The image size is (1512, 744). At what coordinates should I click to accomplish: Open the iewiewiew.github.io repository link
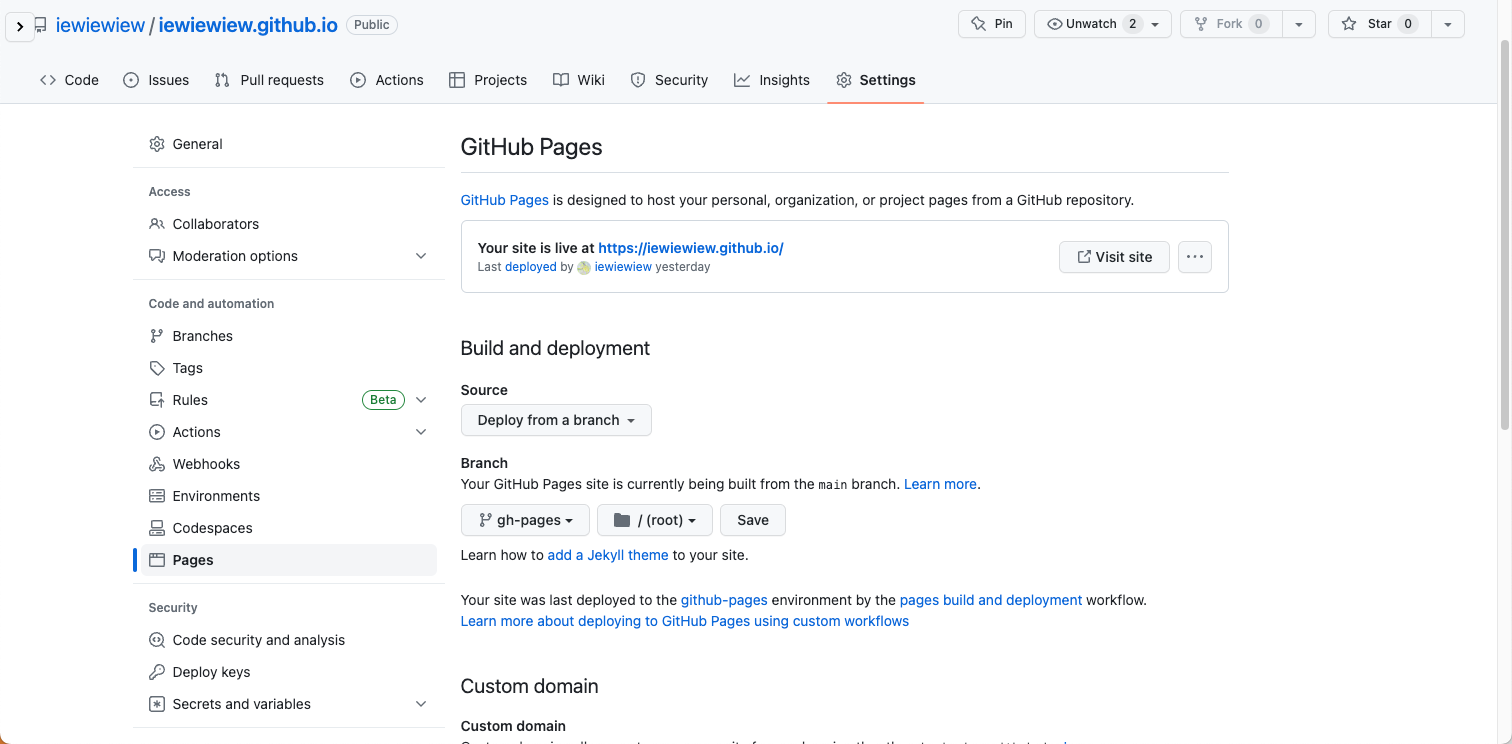pyautogui.click(x=248, y=25)
